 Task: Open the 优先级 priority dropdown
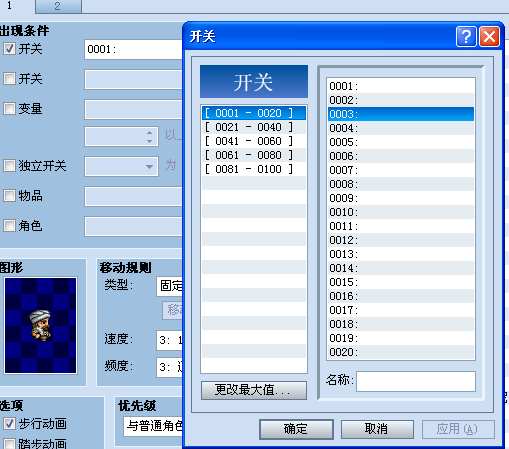pos(153,426)
